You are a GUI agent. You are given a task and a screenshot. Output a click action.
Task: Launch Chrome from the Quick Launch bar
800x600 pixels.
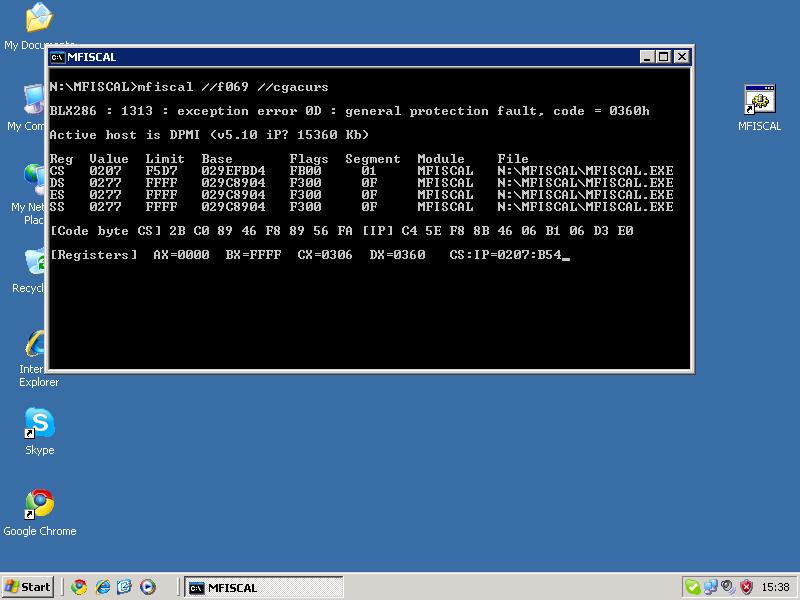pyautogui.click(x=79, y=587)
